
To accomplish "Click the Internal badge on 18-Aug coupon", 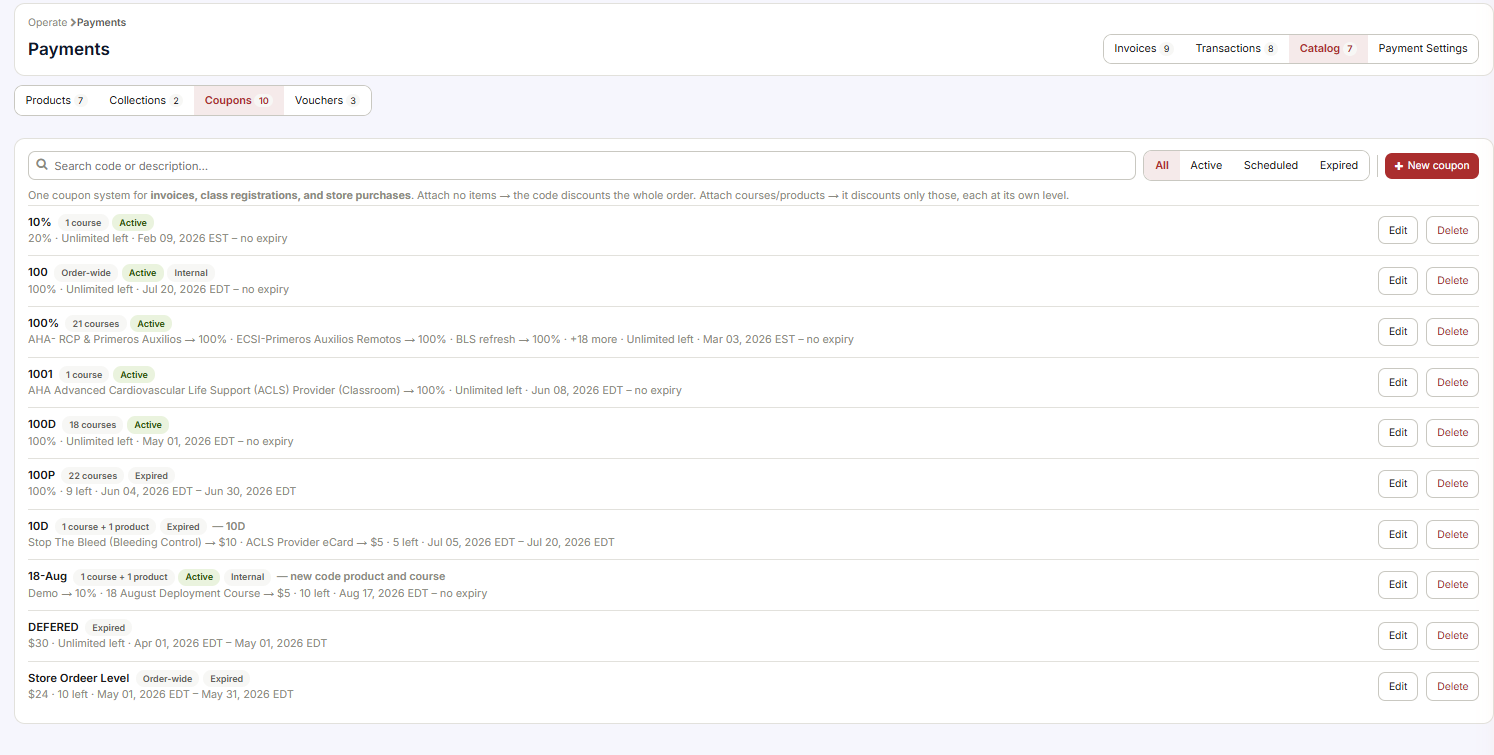I will point(248,577).
